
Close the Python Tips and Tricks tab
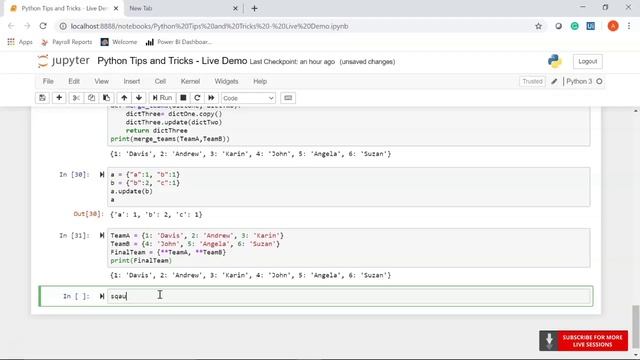click(x=116, y=8)
